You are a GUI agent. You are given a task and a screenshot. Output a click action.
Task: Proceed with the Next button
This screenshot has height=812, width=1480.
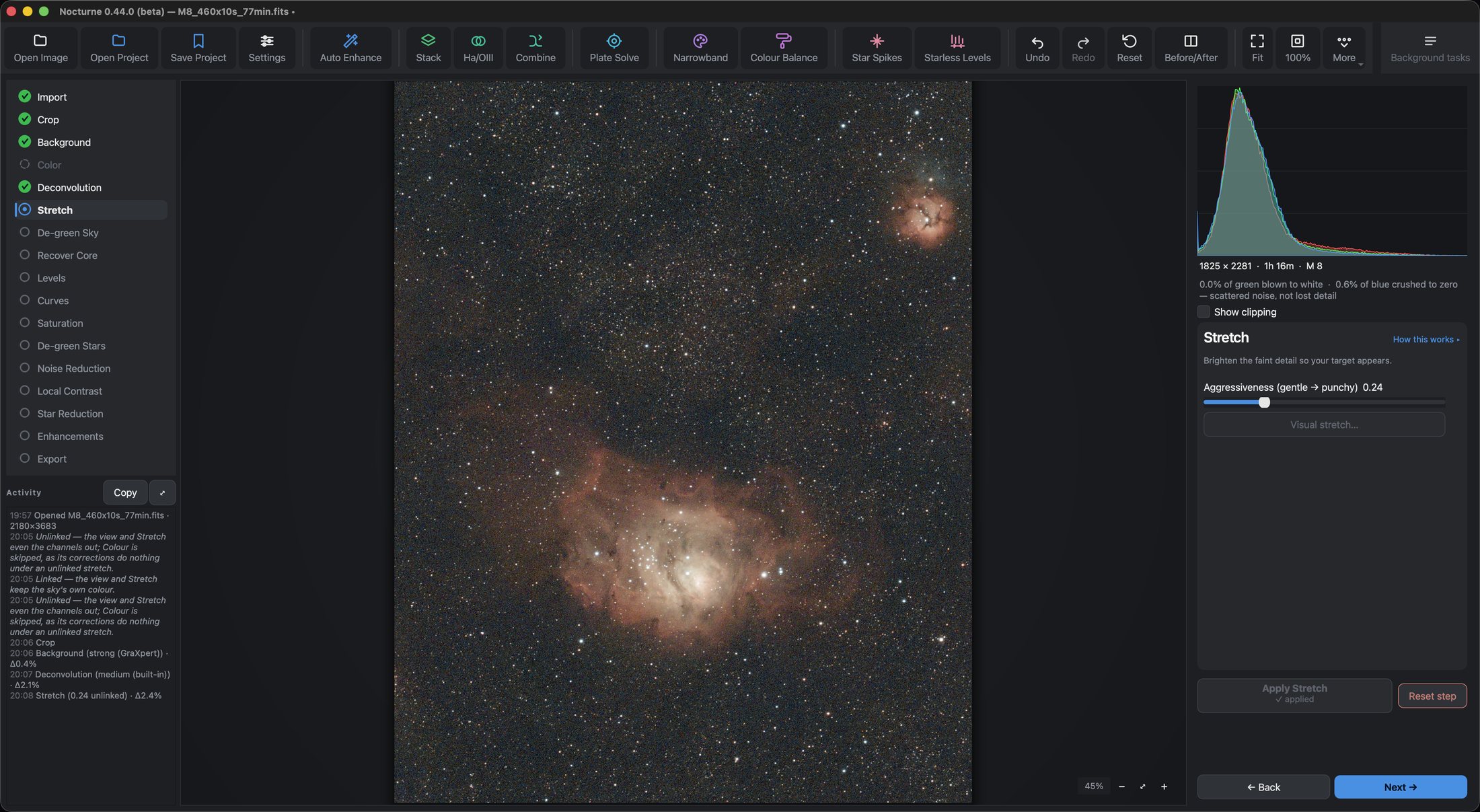(x=1401, y=787)
